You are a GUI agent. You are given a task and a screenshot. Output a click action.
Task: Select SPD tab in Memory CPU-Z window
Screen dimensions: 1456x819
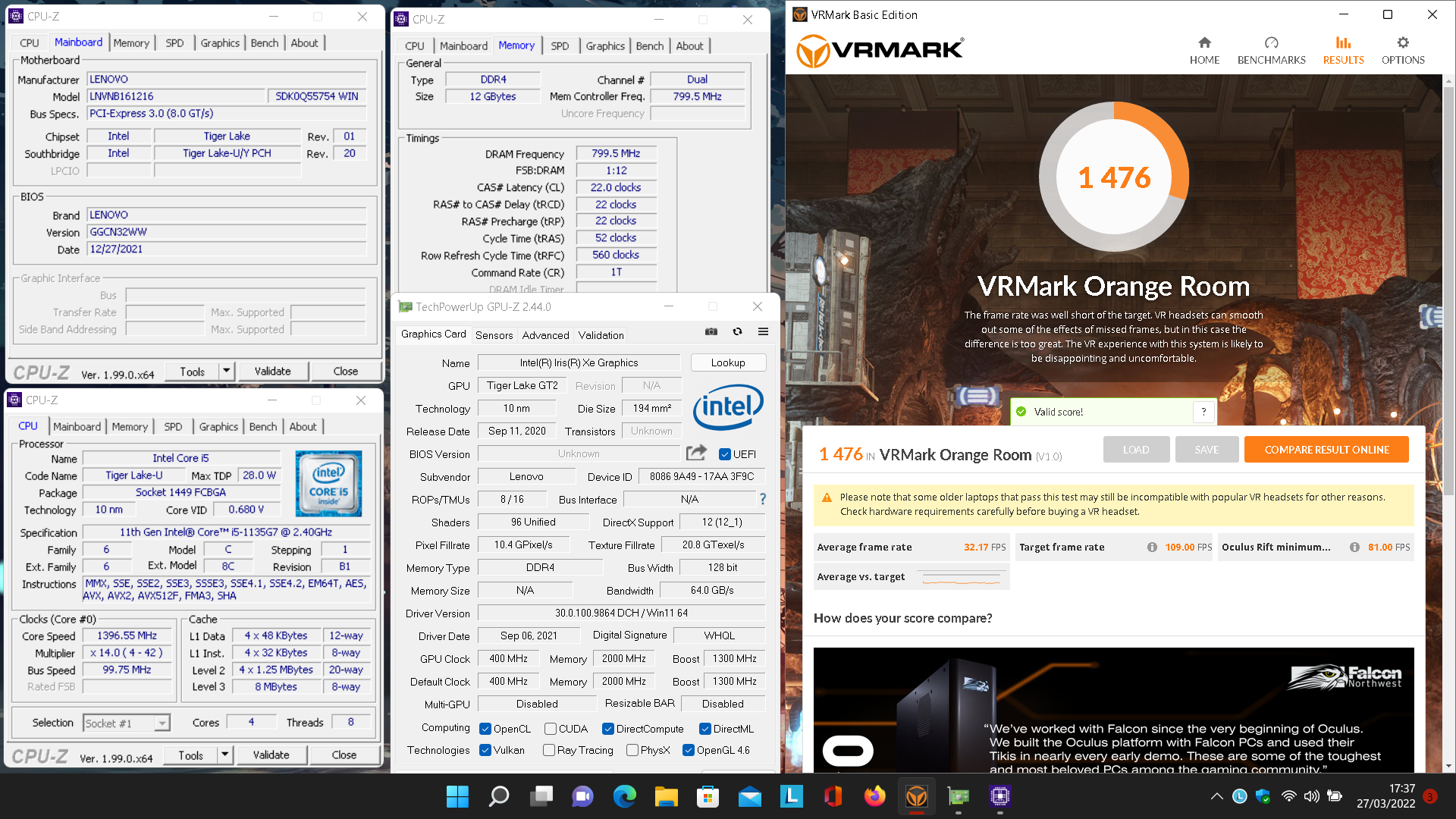tap(560, 45)
